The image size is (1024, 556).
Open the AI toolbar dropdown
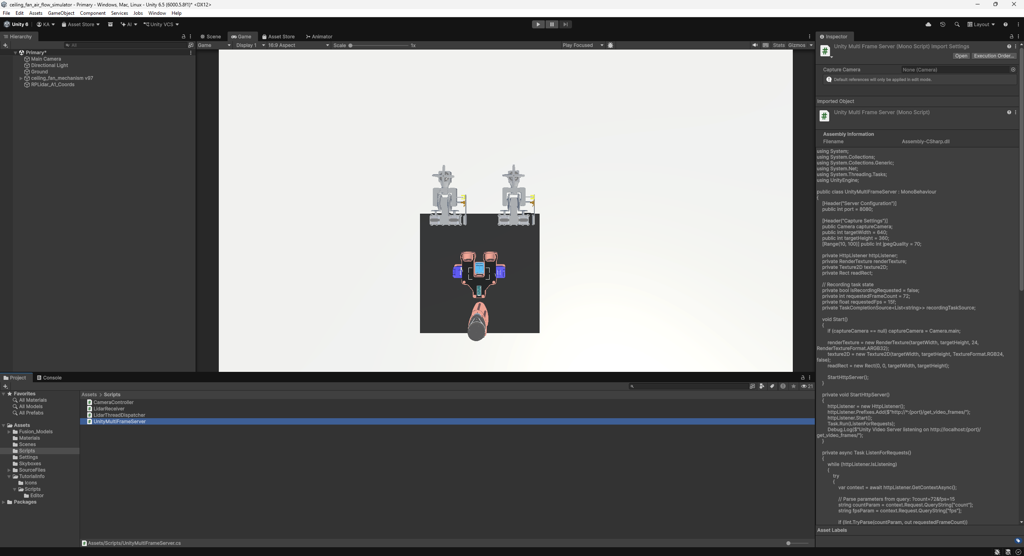coord(129,24)
